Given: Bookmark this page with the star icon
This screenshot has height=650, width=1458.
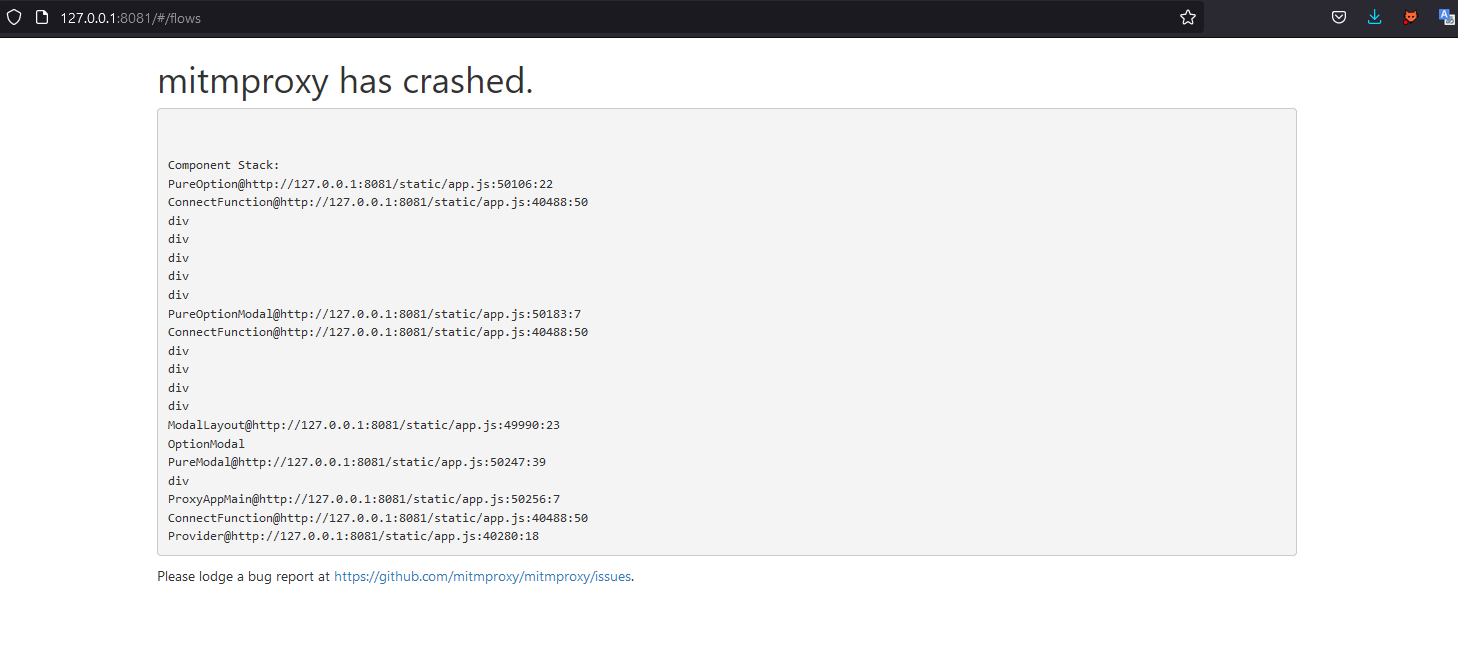Looking at the screenshot, I should pyautogui.click(x=1187, y=17).
